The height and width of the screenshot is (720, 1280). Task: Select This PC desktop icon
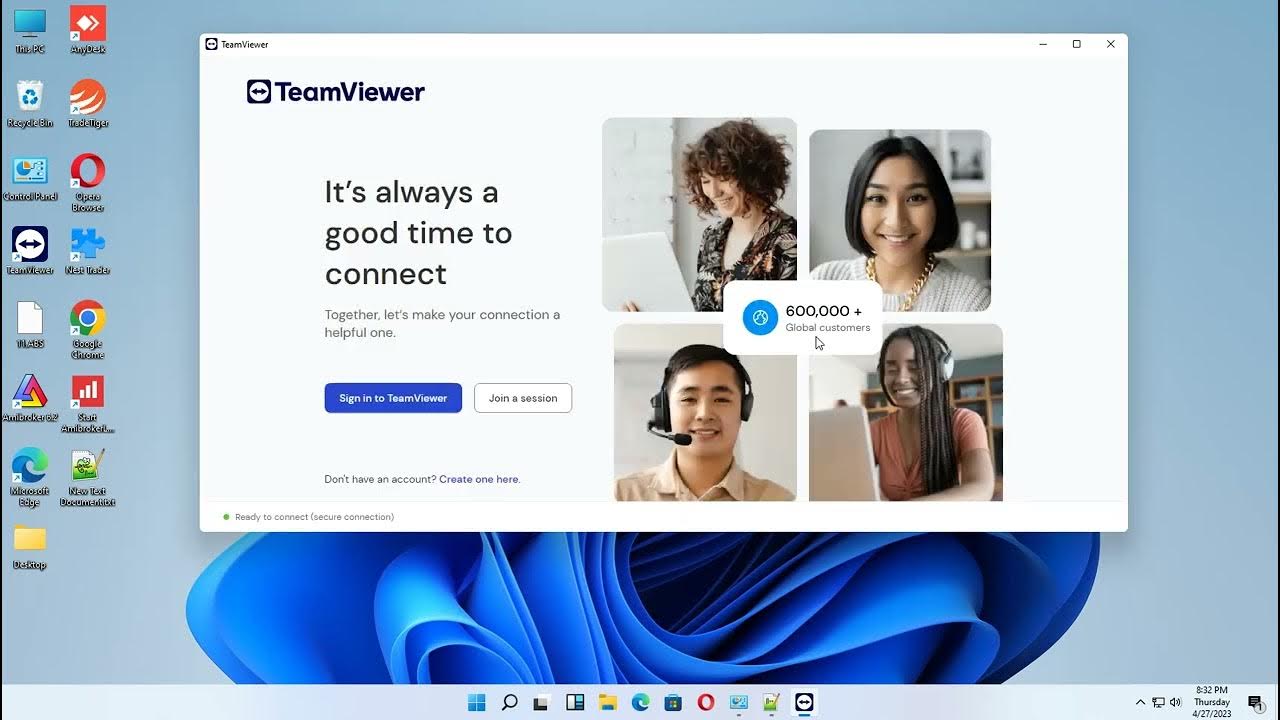tap(30, 31)
